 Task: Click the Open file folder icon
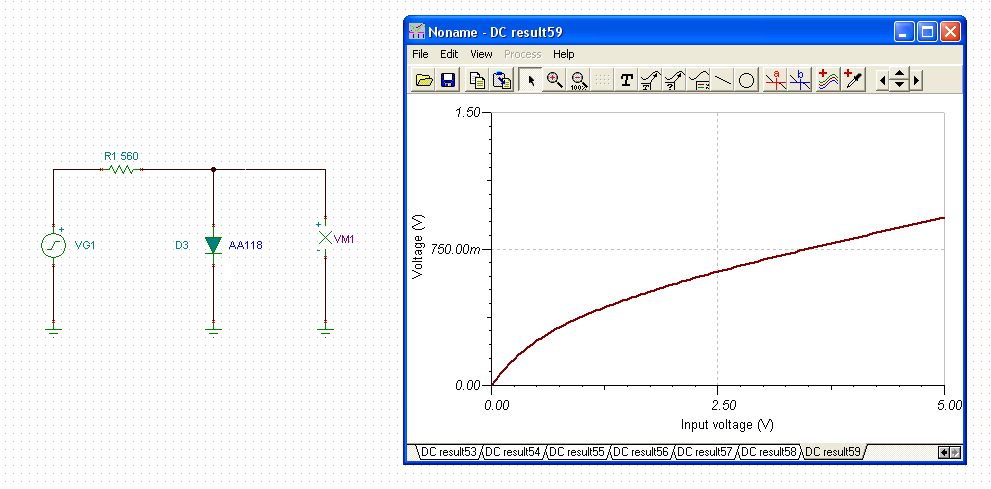pos(424,80)
